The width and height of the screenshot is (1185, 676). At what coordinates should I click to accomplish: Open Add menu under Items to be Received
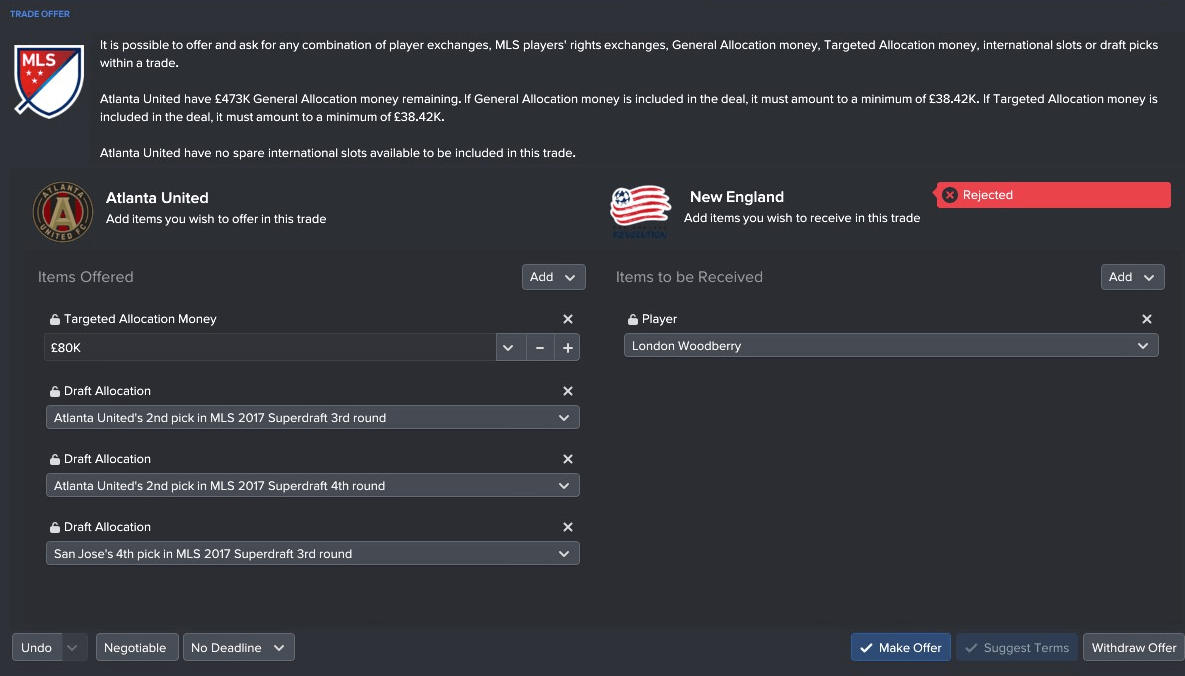pyautogui.click(x=1132, y=277)
